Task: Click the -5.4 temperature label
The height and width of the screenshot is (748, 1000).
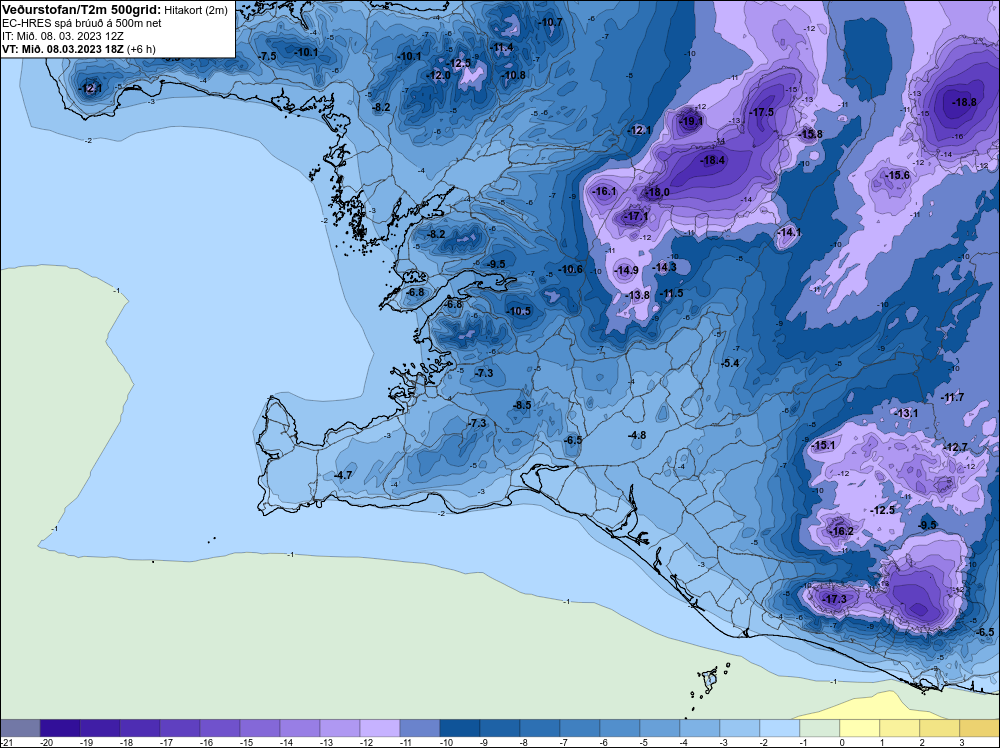Action: 730,363
